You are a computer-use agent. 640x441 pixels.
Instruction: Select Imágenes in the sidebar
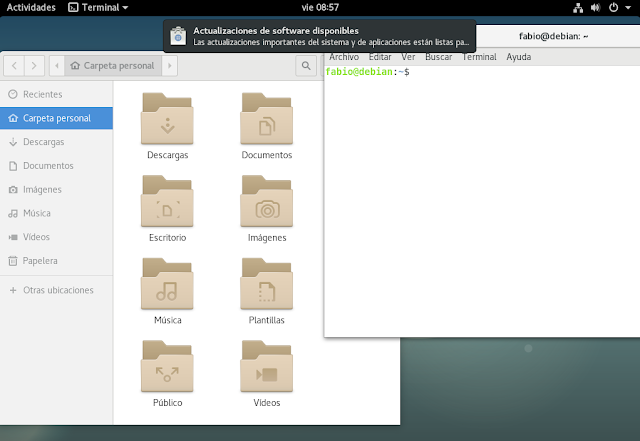pos(56,189)
